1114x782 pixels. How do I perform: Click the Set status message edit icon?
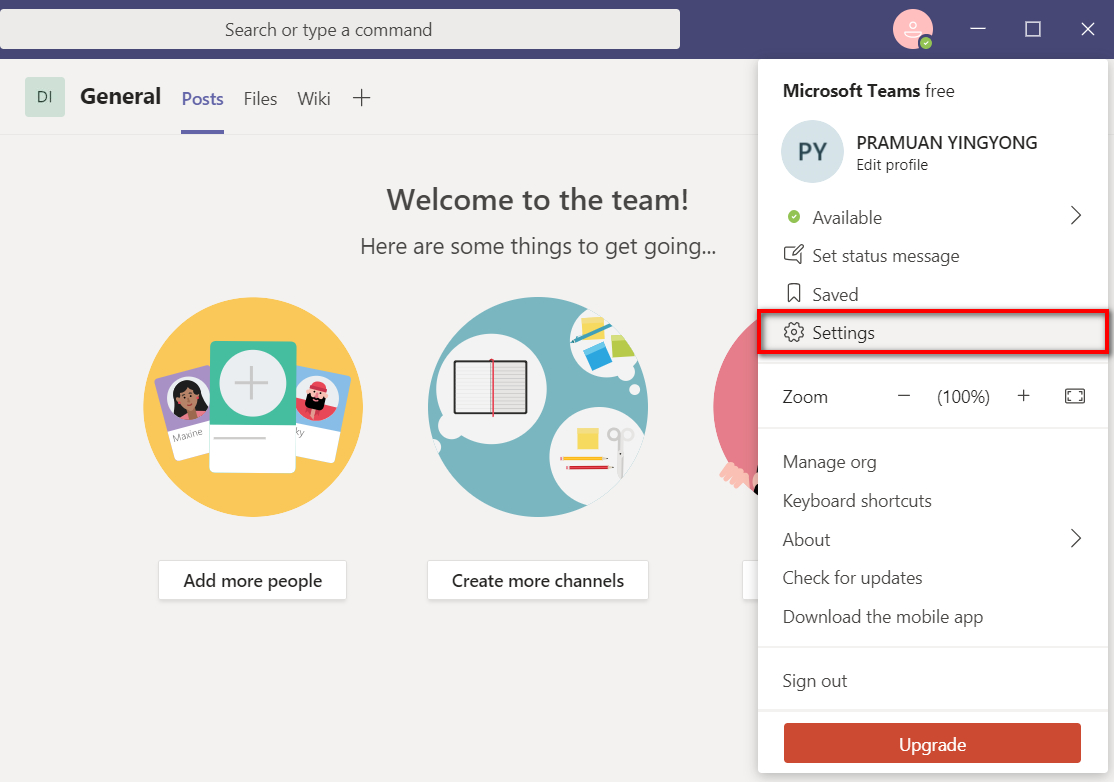pos(794,256)
